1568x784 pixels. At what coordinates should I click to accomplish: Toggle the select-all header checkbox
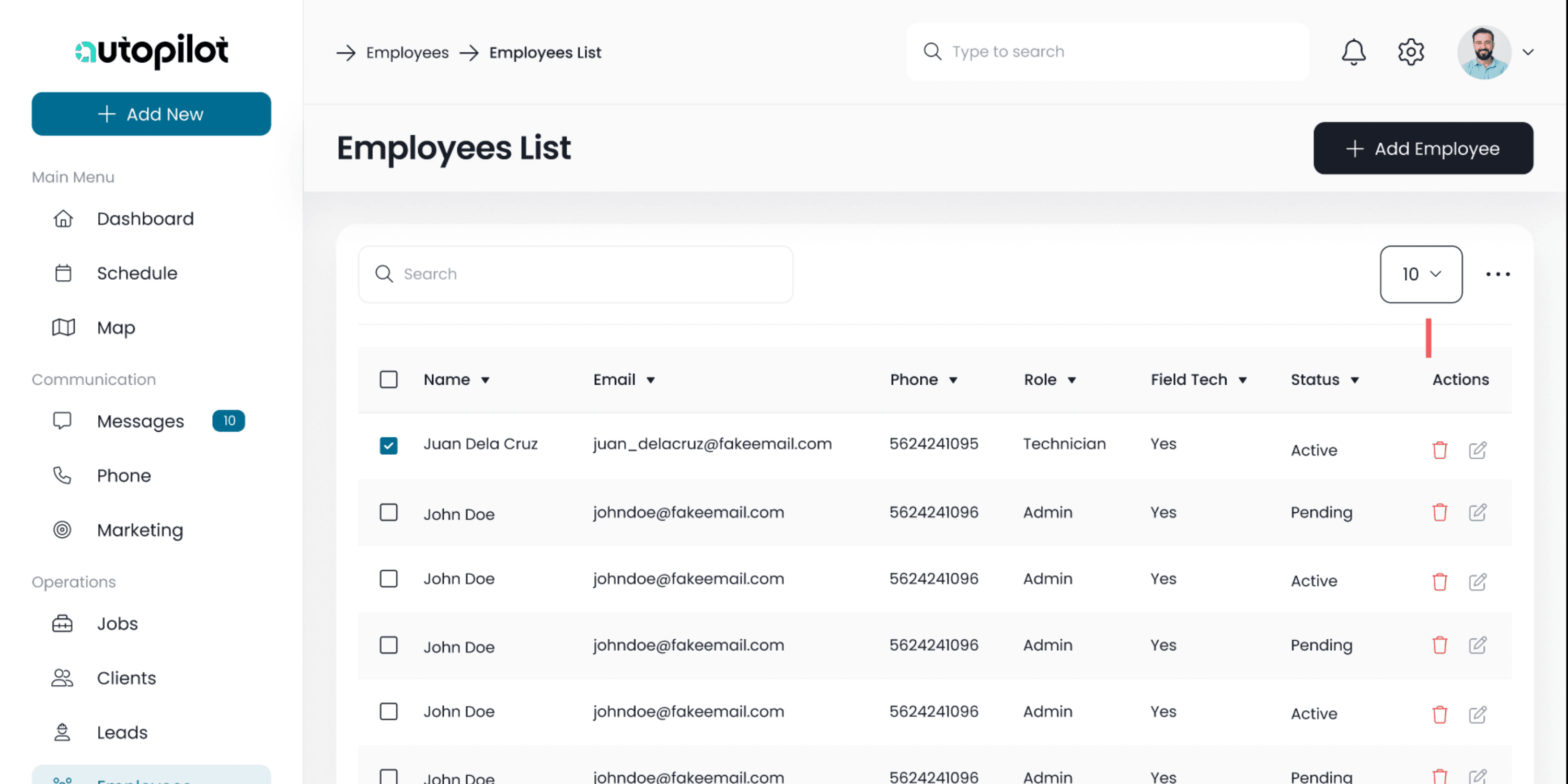(388, 380)
